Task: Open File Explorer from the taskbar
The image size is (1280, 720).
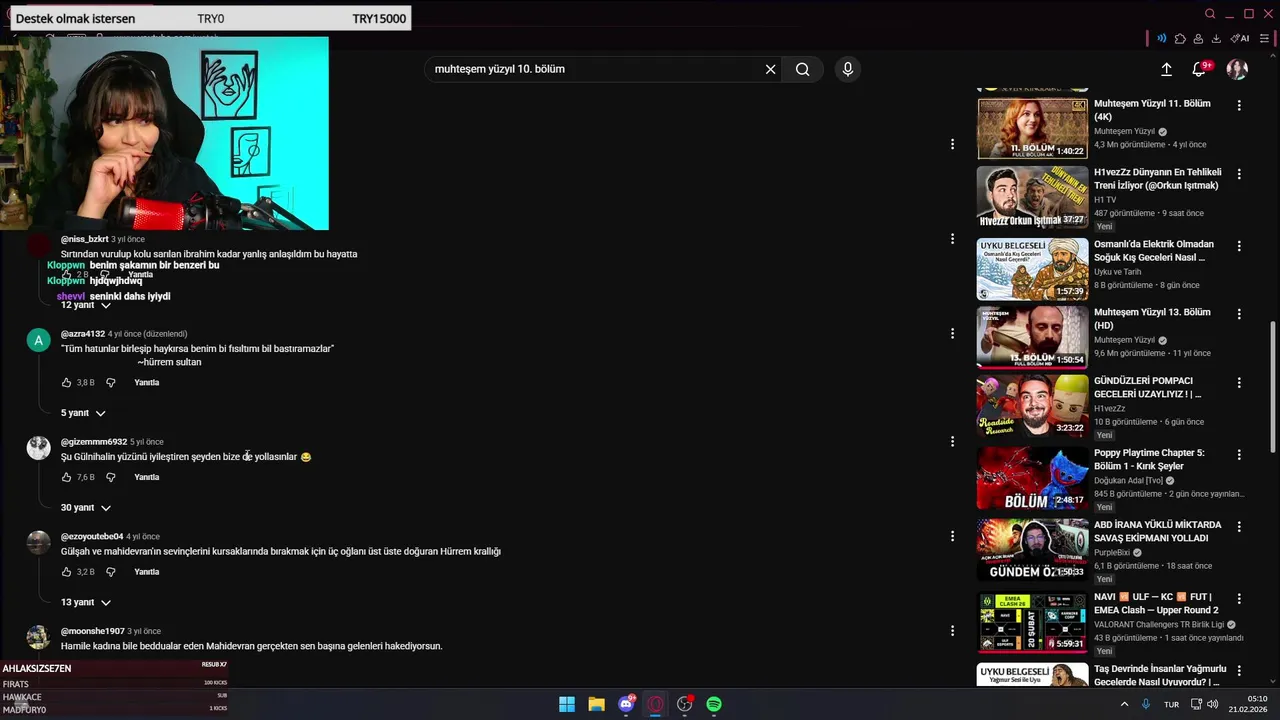Action: (x=596, y=704)
